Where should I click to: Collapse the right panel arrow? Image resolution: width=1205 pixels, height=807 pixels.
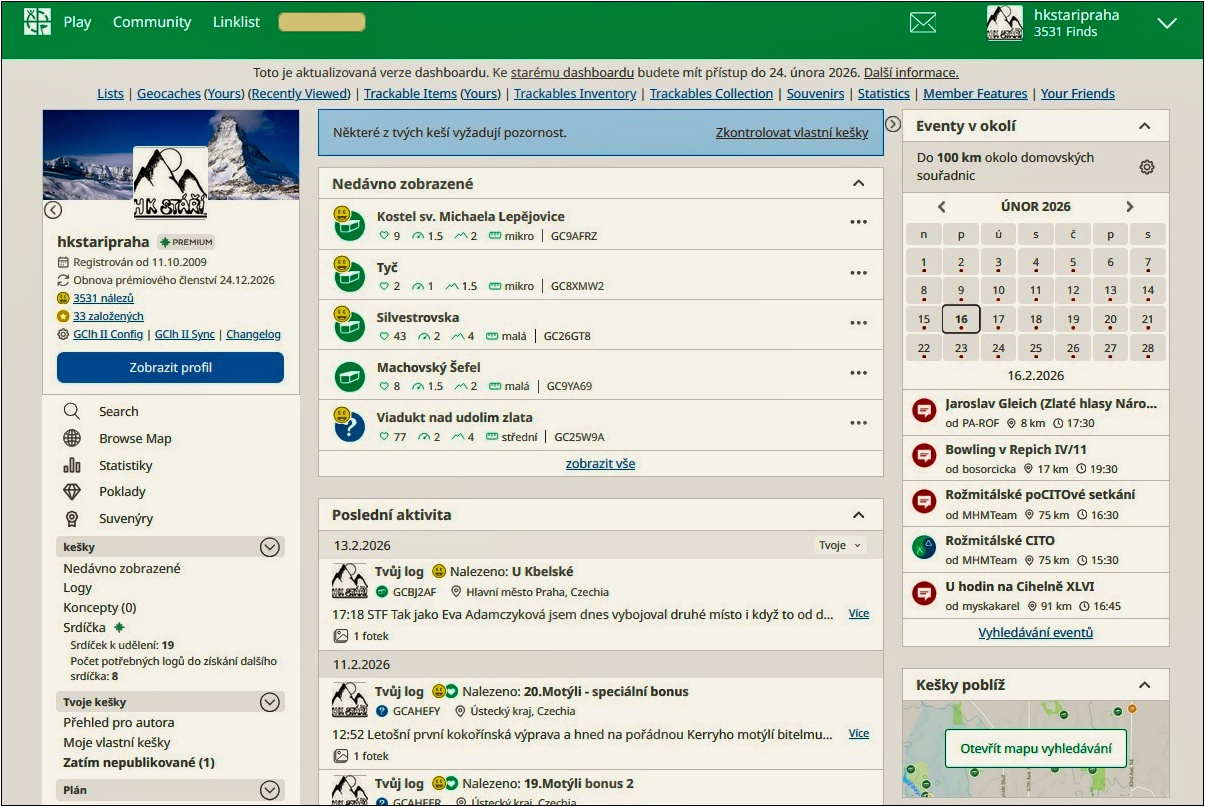click(x=893, y=124)
